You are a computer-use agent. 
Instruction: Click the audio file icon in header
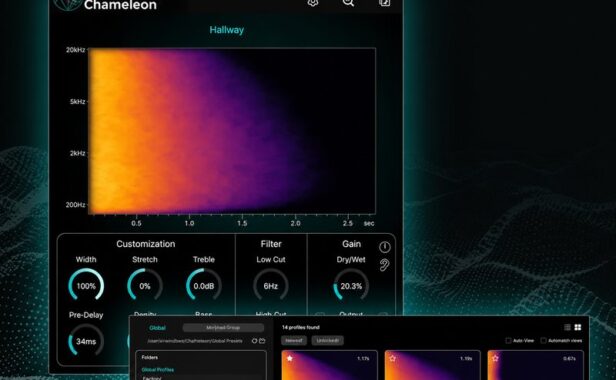(385, 3)
